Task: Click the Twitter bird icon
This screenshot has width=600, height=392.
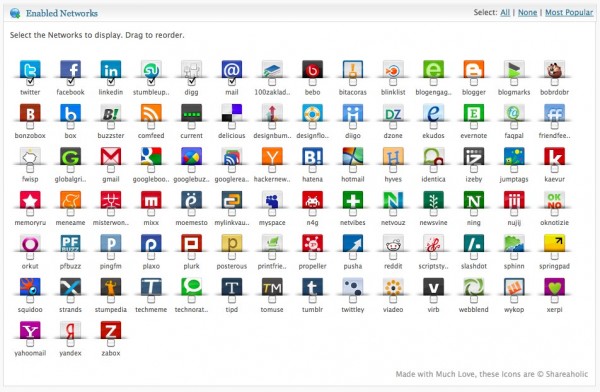Action: pyautogui.click(x=30, y=69)
